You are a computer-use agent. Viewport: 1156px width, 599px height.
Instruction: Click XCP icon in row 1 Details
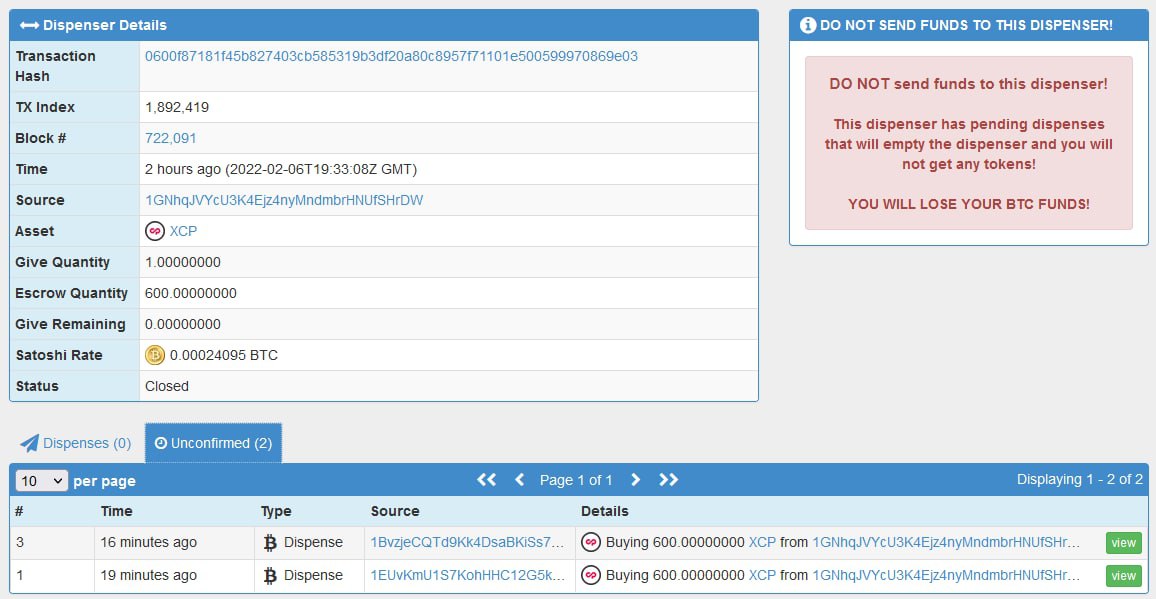(591, 575)
